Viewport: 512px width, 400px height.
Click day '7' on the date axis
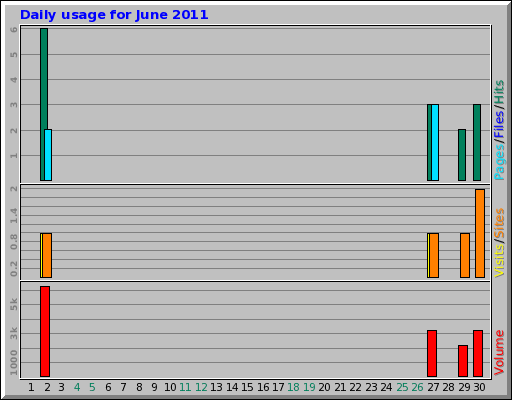(124, 387)
